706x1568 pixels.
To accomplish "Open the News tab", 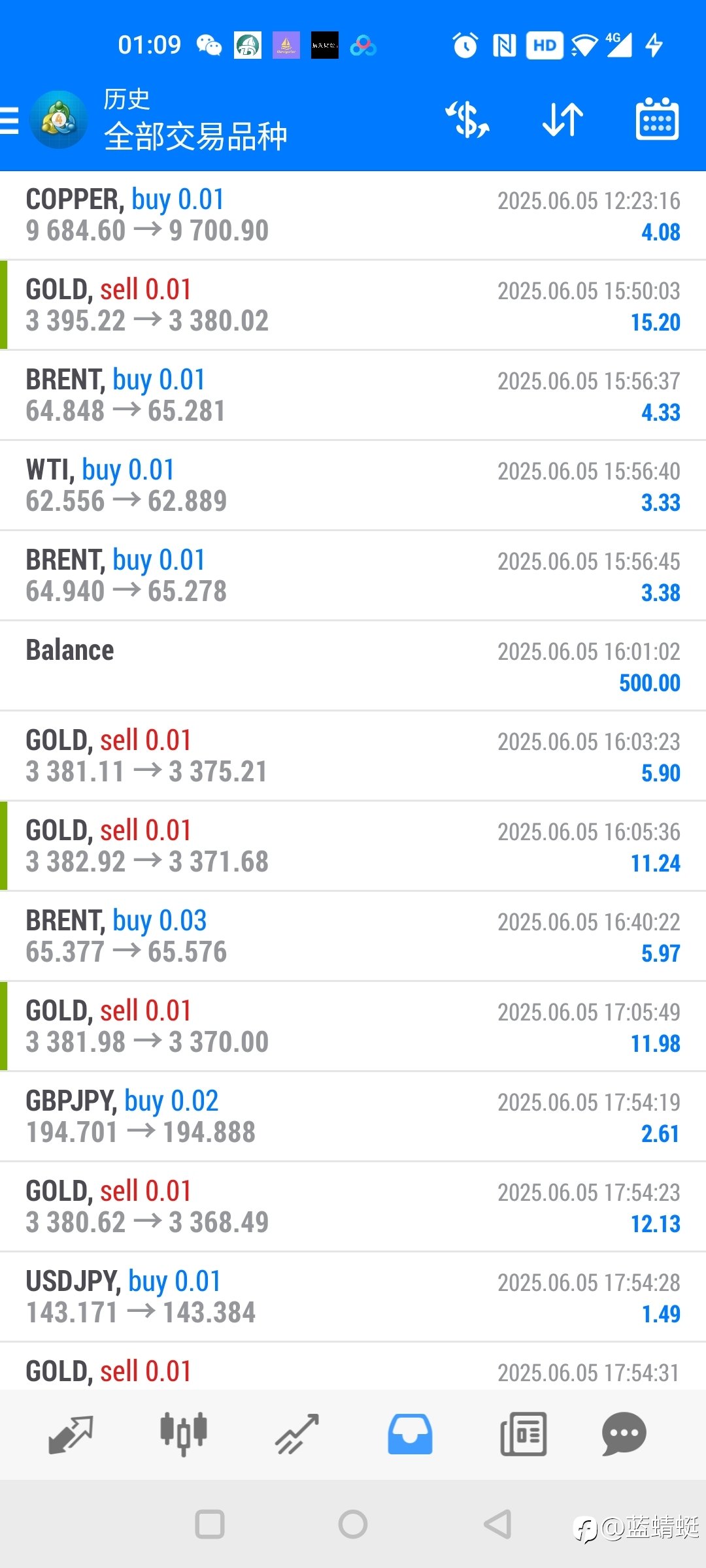I will 523,1434.
